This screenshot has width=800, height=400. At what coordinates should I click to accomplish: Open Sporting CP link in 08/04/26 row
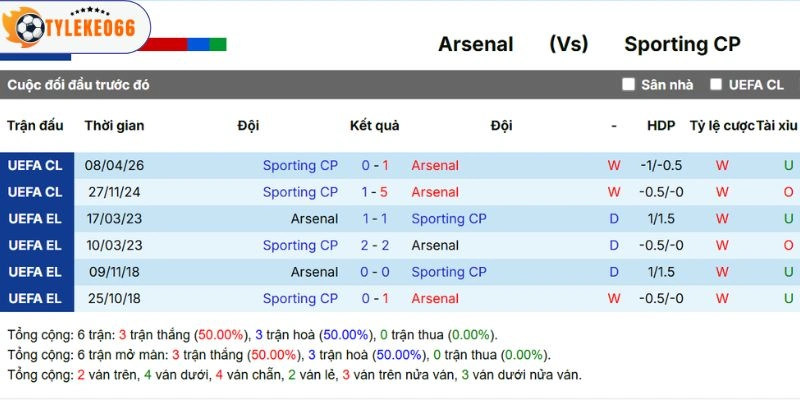pyautogui.click(x=300, y=165)
